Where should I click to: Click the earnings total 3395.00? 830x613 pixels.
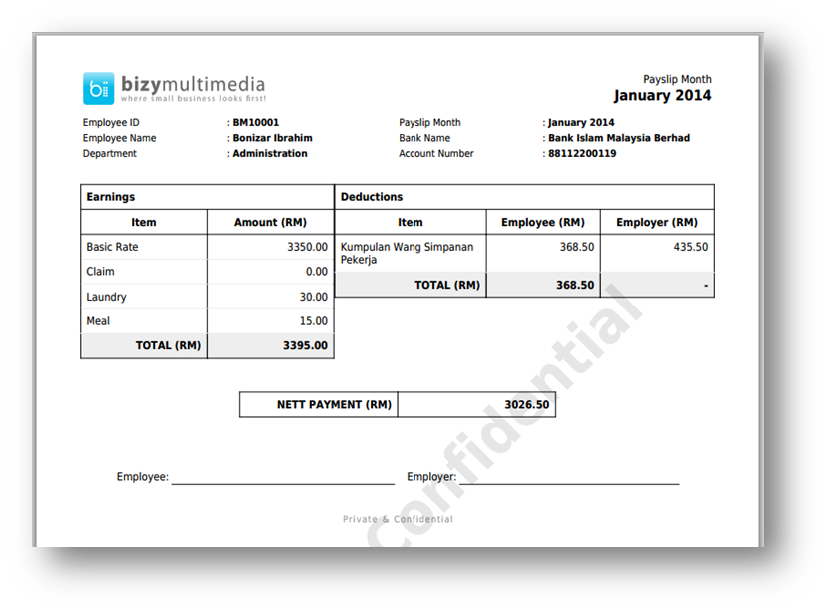tap(305, 346)
